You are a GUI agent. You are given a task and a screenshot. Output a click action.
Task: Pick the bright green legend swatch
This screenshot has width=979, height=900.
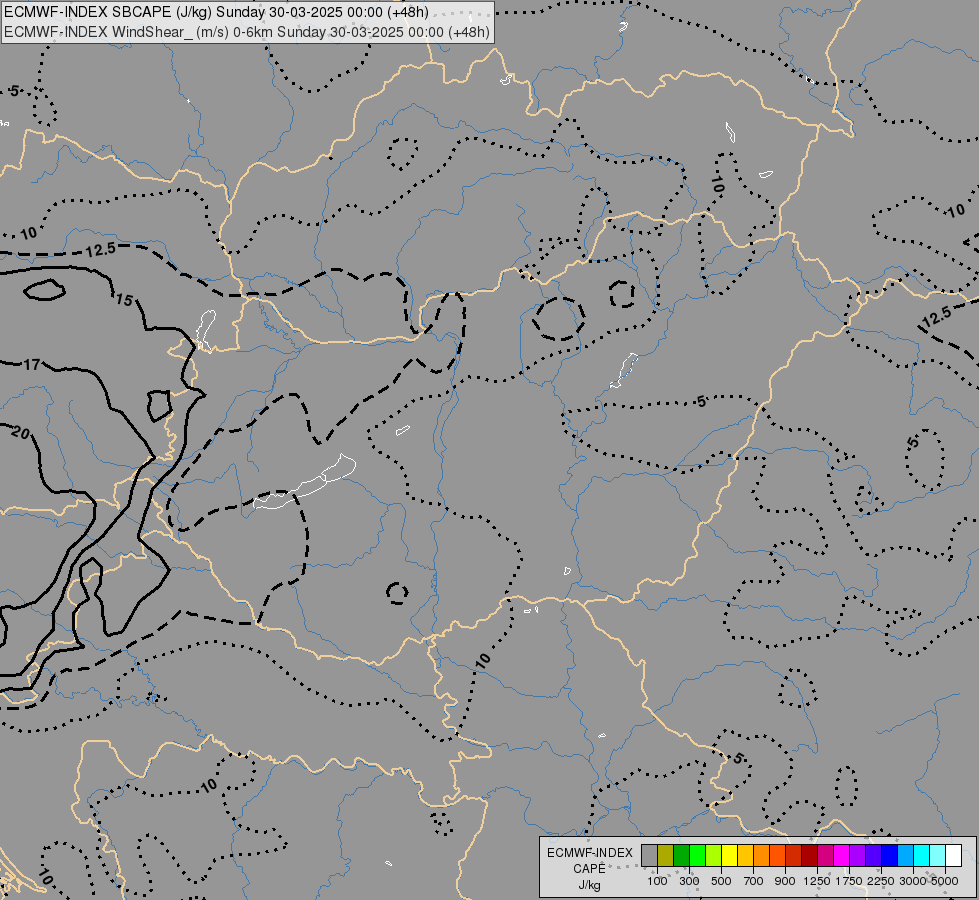pyautogui.click(x=697, y=855)
